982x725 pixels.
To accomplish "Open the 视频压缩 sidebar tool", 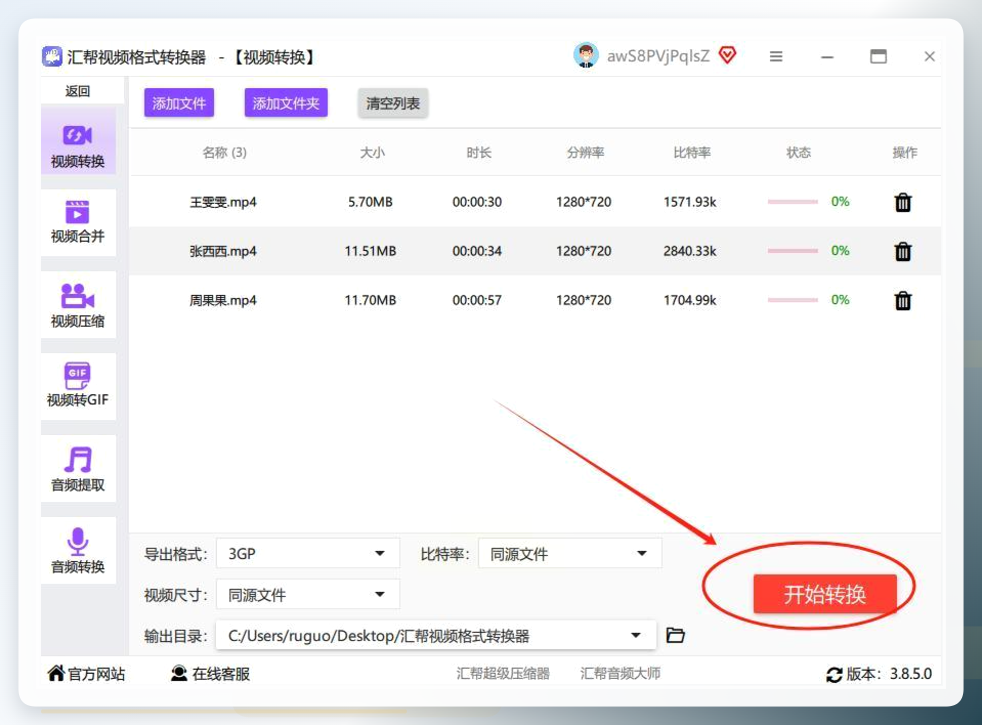I will coord(78,305).
